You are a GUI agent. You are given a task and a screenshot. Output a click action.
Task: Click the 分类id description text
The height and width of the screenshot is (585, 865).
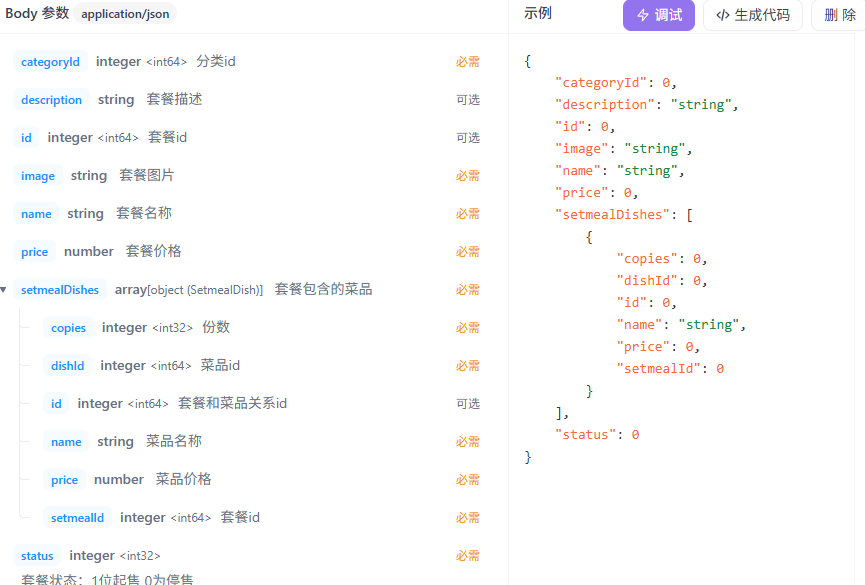click(216, 61)
